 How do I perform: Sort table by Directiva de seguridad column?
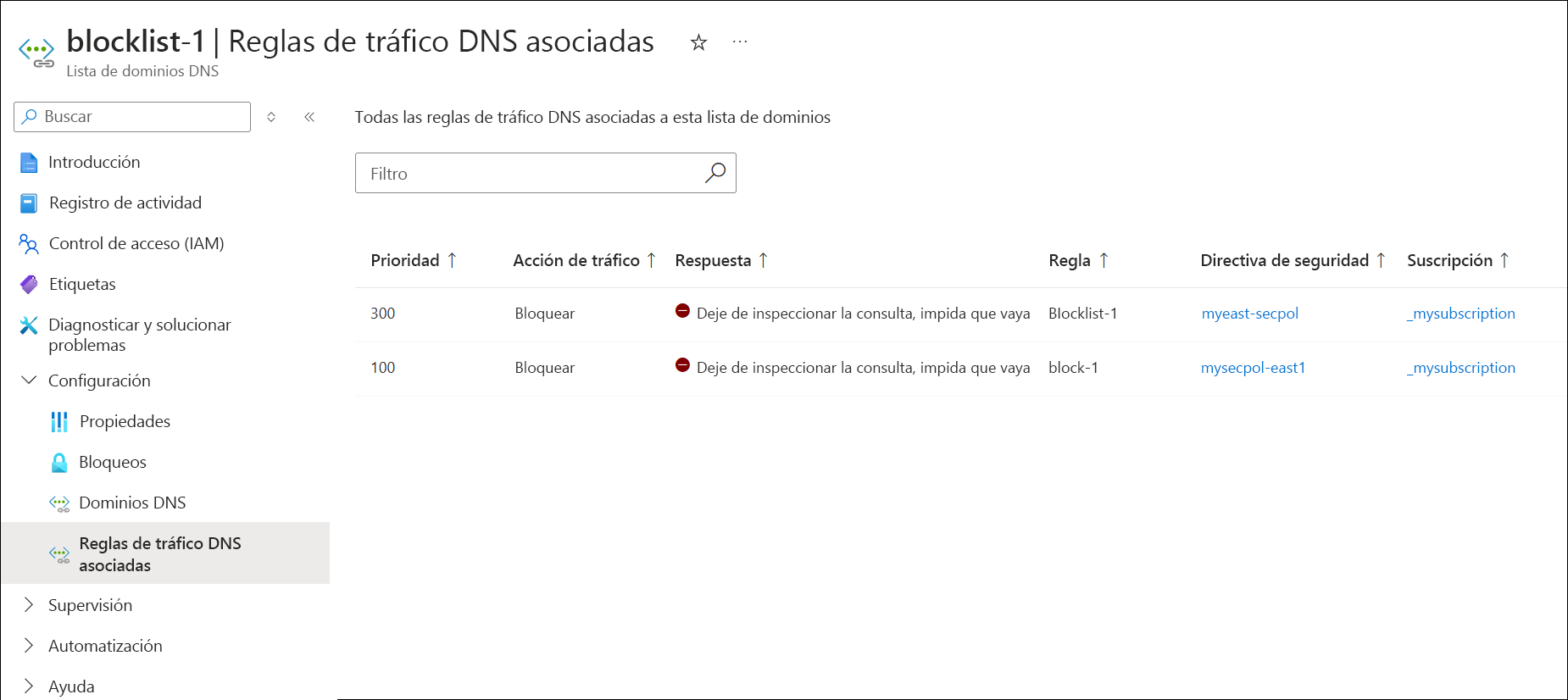pos(1293,260)
